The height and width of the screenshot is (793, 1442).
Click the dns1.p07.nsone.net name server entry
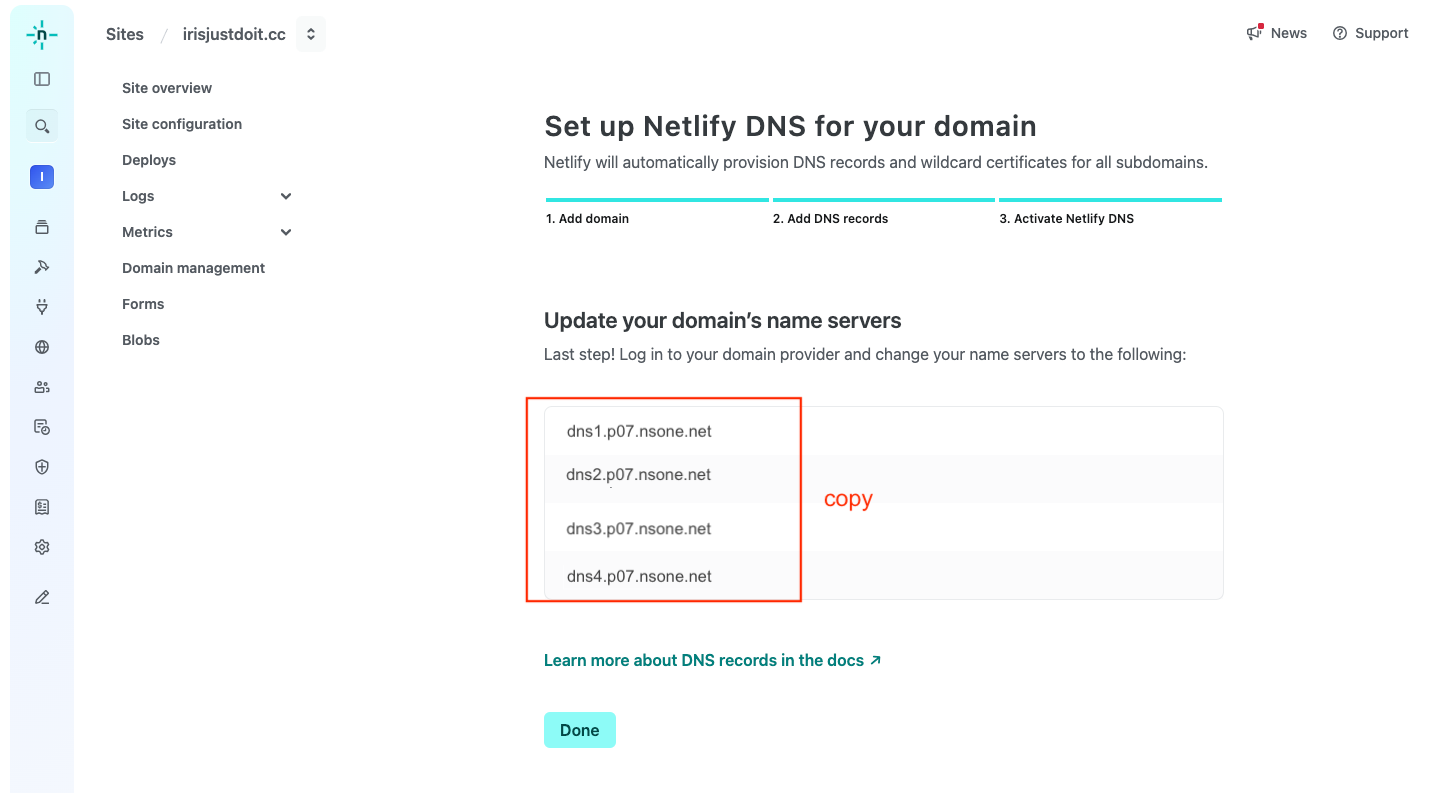pos(639,431)
